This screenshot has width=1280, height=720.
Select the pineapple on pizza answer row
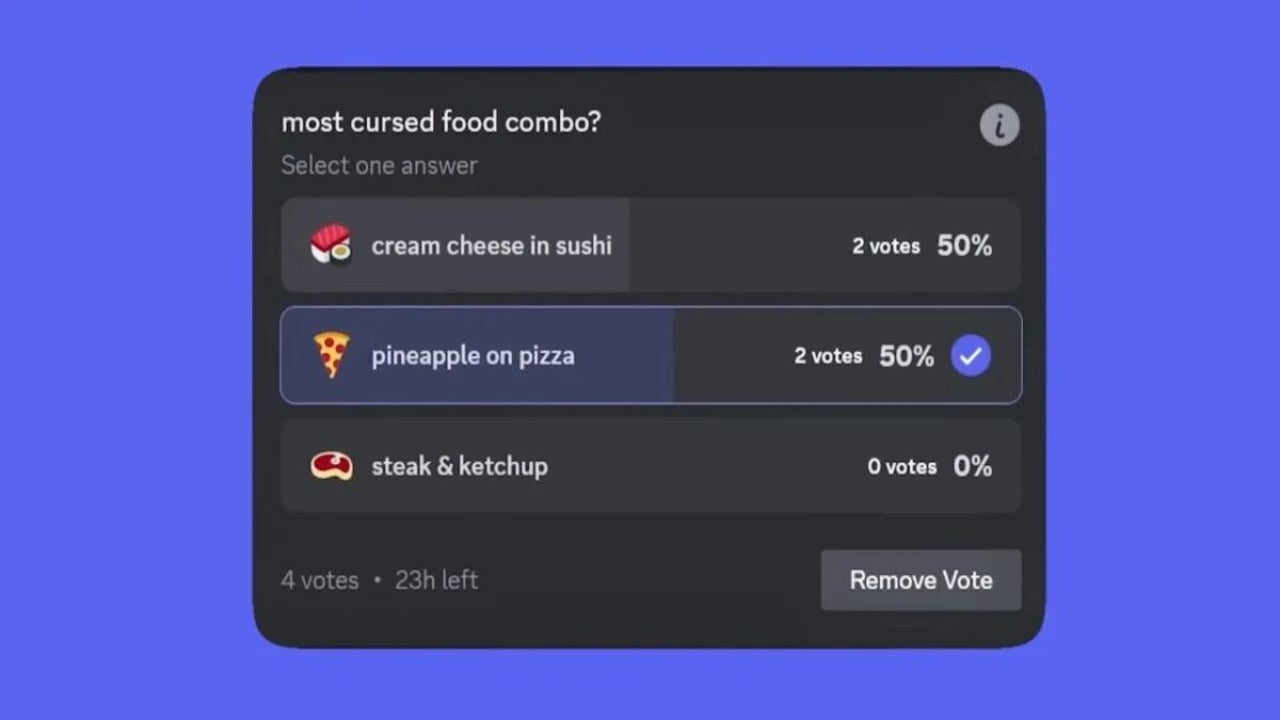(x=651, y=355)
